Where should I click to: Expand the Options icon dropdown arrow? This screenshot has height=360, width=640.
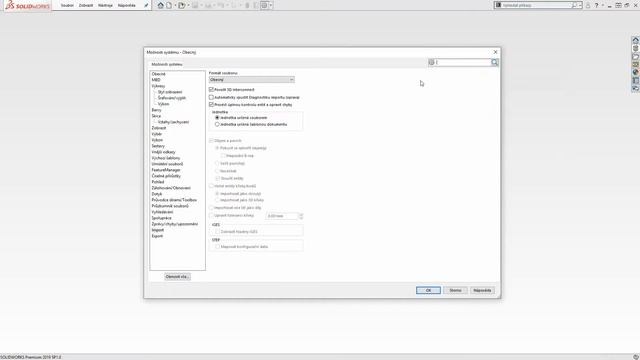tap(271, 5)
